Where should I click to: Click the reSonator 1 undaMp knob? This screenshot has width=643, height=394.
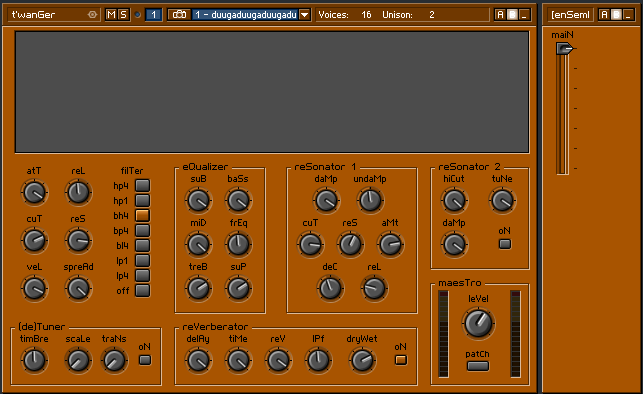click(x=370, y=201)
